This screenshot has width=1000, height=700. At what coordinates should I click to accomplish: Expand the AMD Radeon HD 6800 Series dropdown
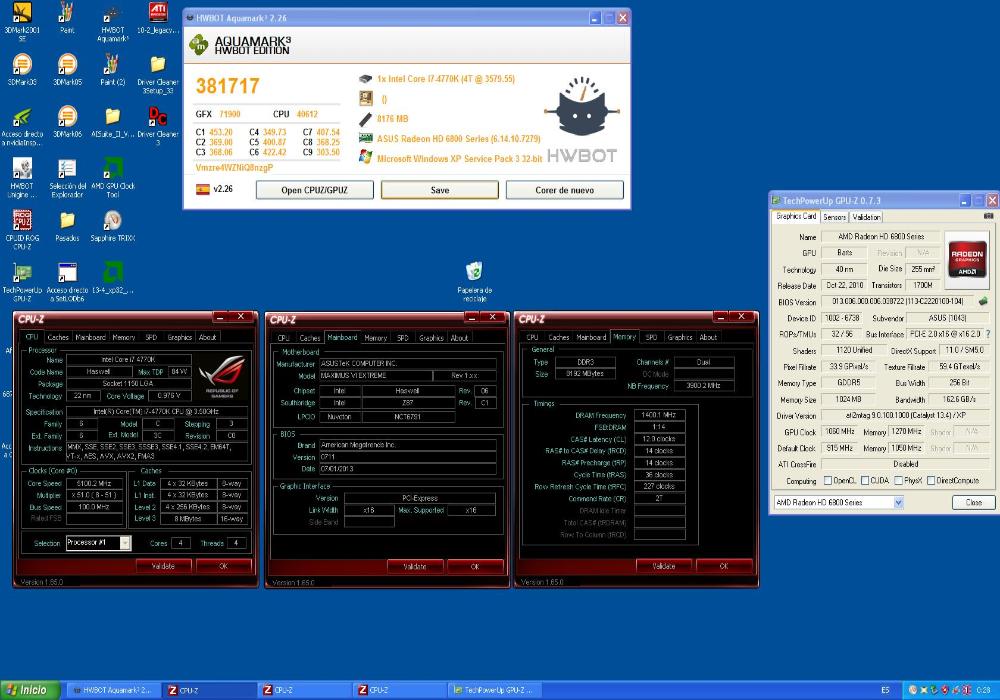[x=898, y=502]
